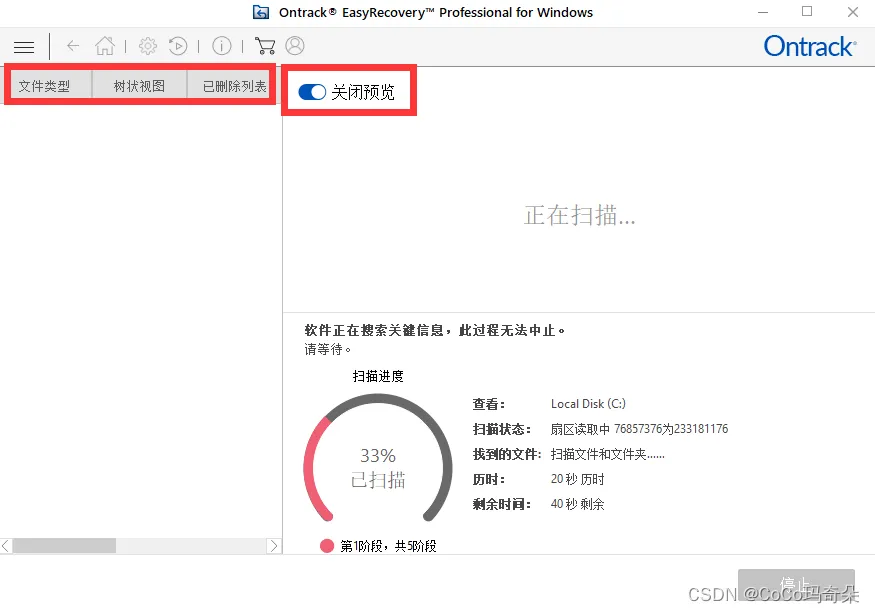Open the information icon
875x613 pixels.
tap(222, 46)
